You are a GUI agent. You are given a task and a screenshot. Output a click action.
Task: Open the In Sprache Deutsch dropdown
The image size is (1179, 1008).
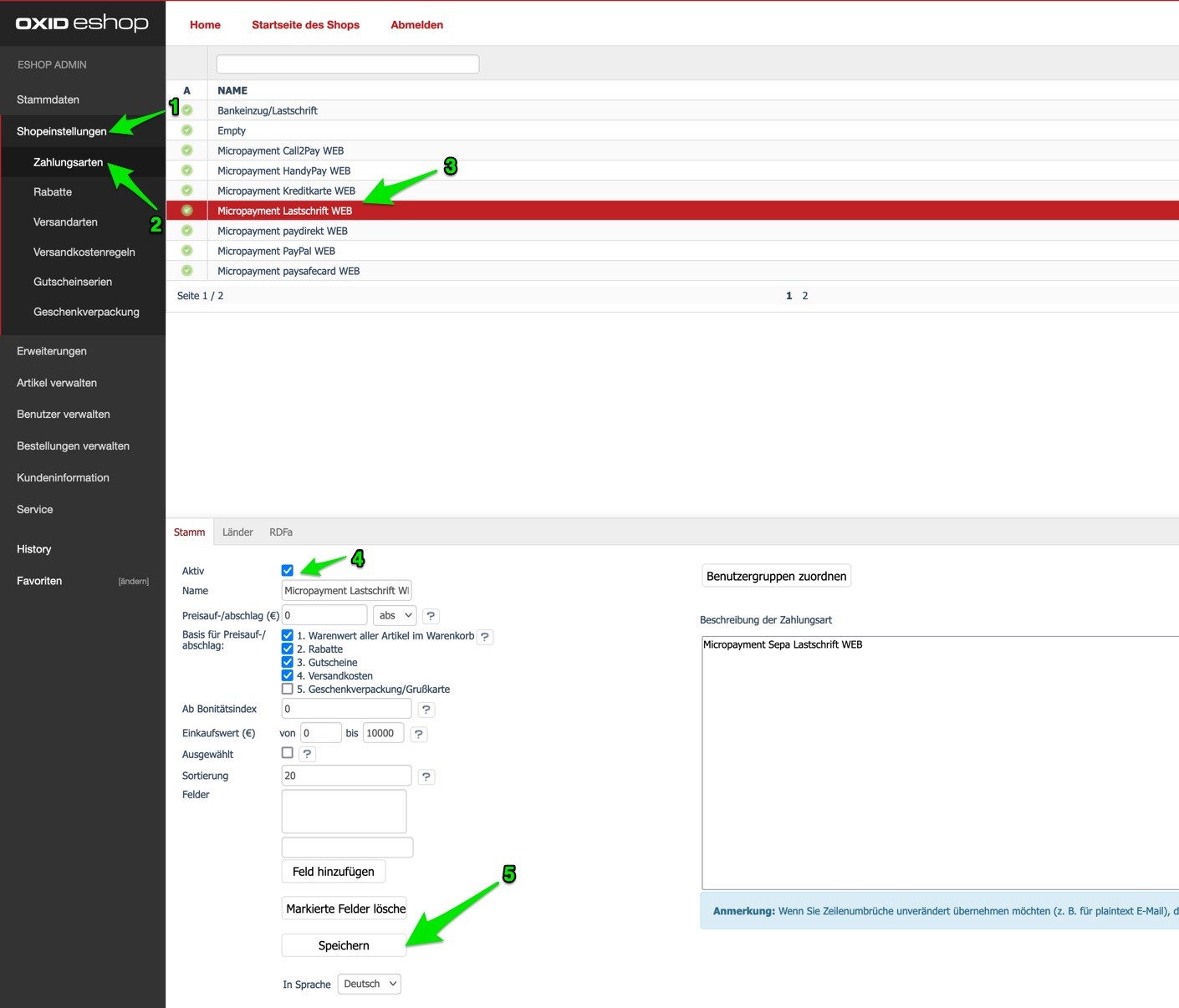[369, 984]
